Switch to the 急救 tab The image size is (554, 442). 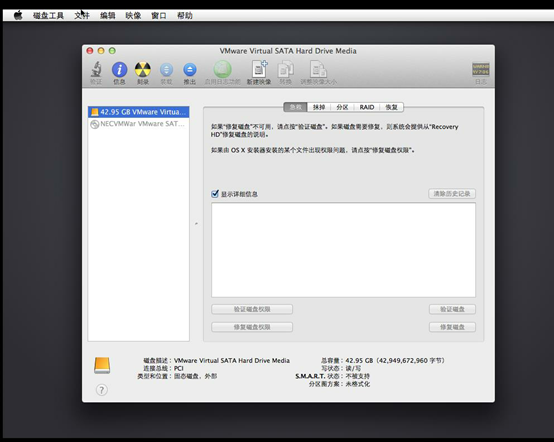295,107
